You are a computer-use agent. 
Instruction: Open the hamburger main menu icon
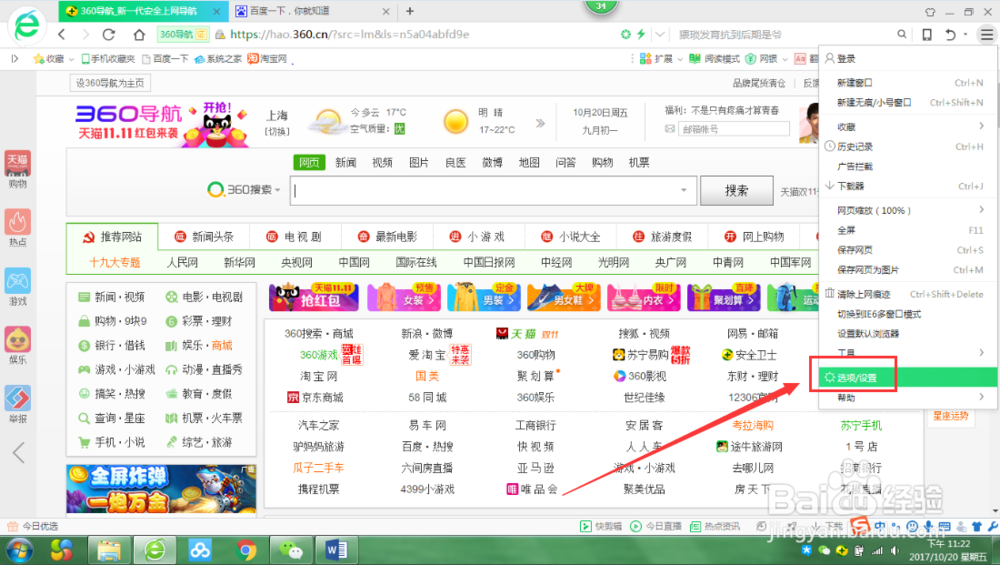987,34
